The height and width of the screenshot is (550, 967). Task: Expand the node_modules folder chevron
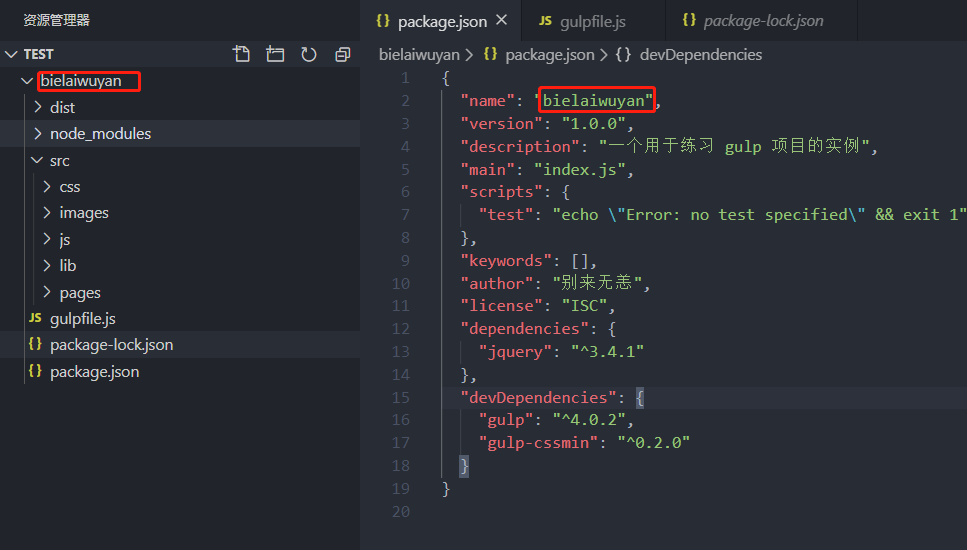point(38,133)
